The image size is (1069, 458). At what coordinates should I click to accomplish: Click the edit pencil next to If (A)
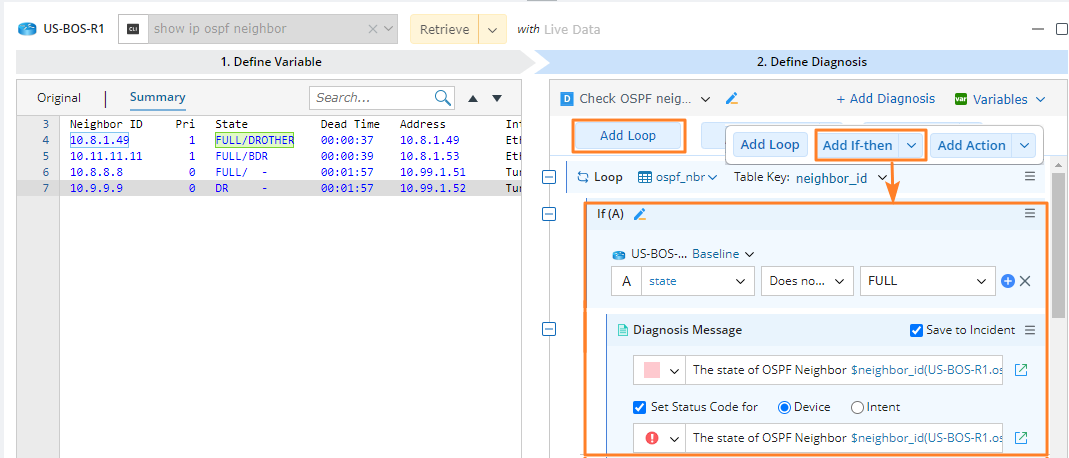640,214
